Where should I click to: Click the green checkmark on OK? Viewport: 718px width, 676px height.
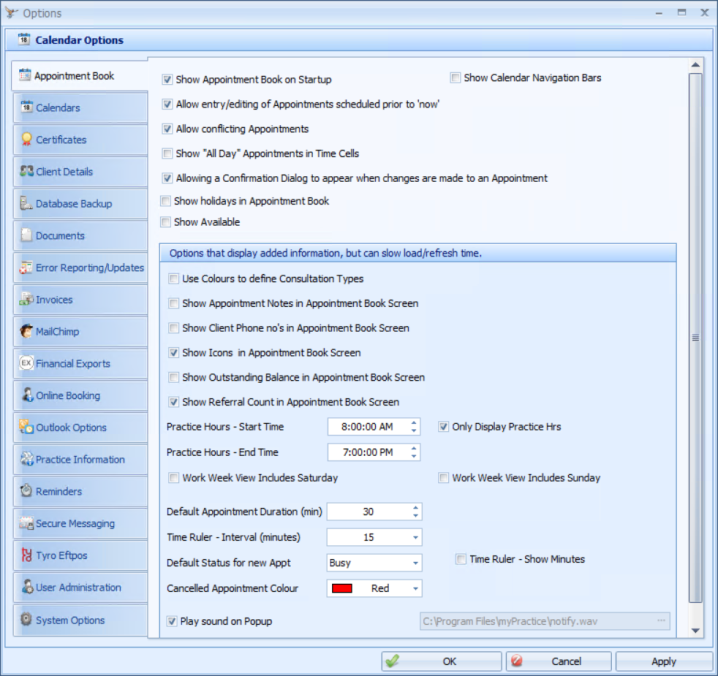392,661
